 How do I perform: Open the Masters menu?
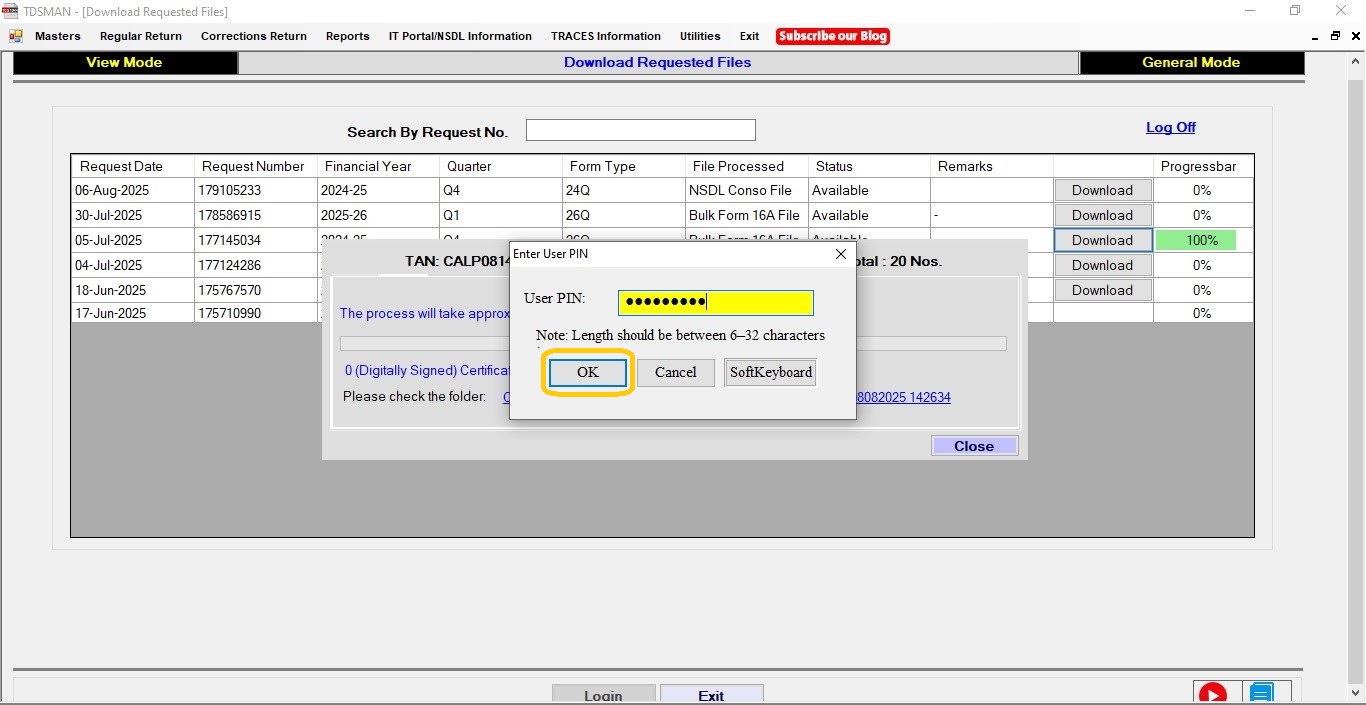58,36
